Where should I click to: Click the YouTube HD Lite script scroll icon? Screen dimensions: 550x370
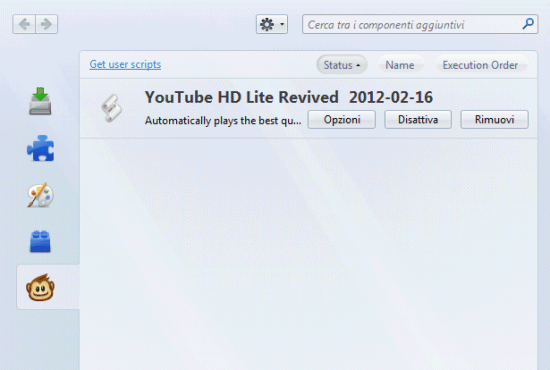tap(112, 108)
